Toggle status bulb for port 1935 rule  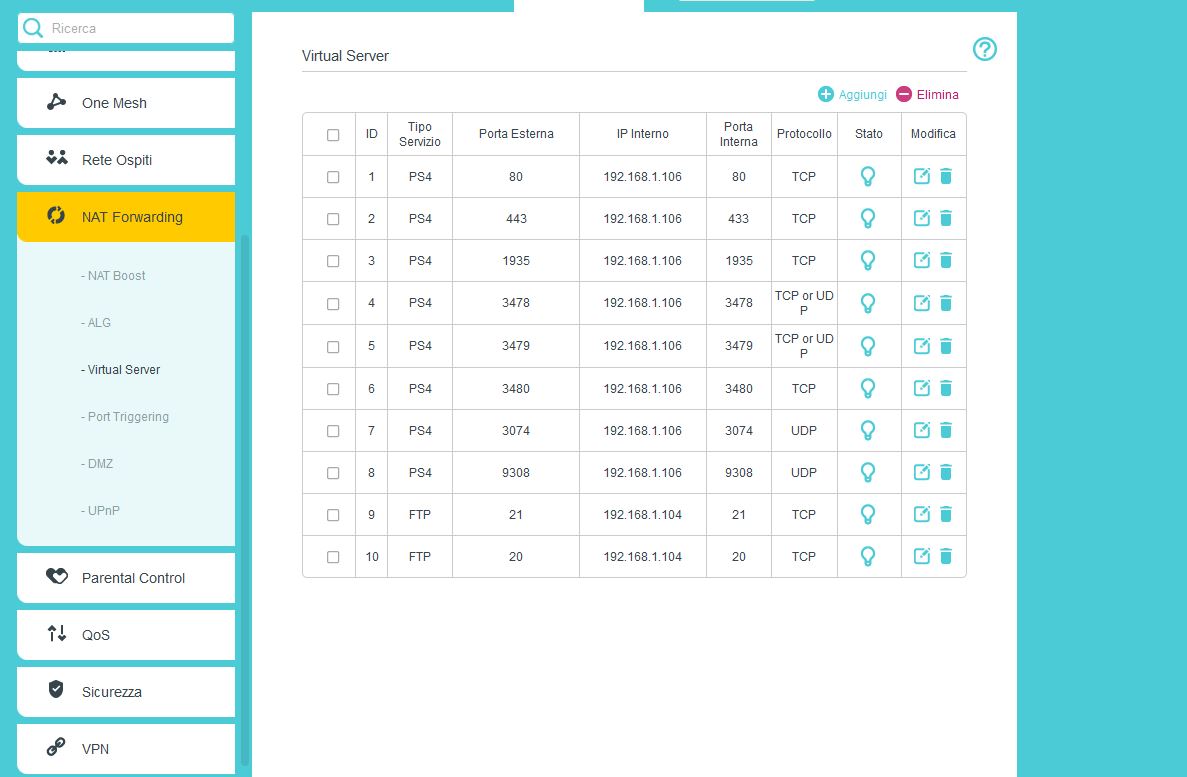(868, 261)
